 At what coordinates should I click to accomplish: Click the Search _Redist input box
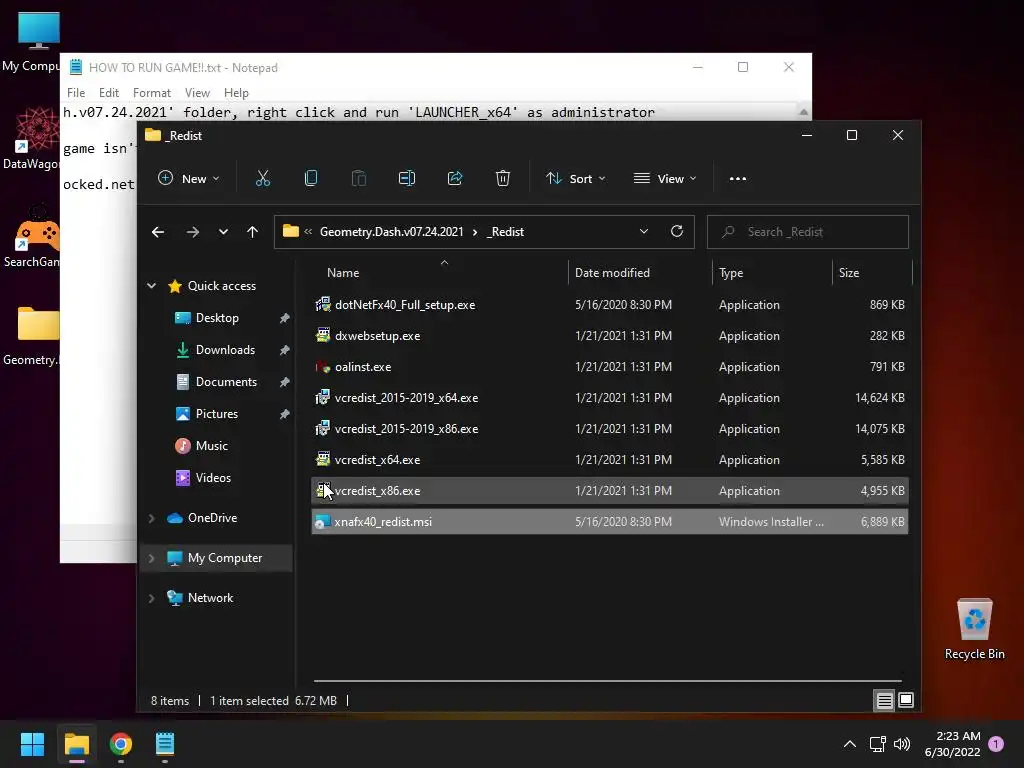click(808, 232)
